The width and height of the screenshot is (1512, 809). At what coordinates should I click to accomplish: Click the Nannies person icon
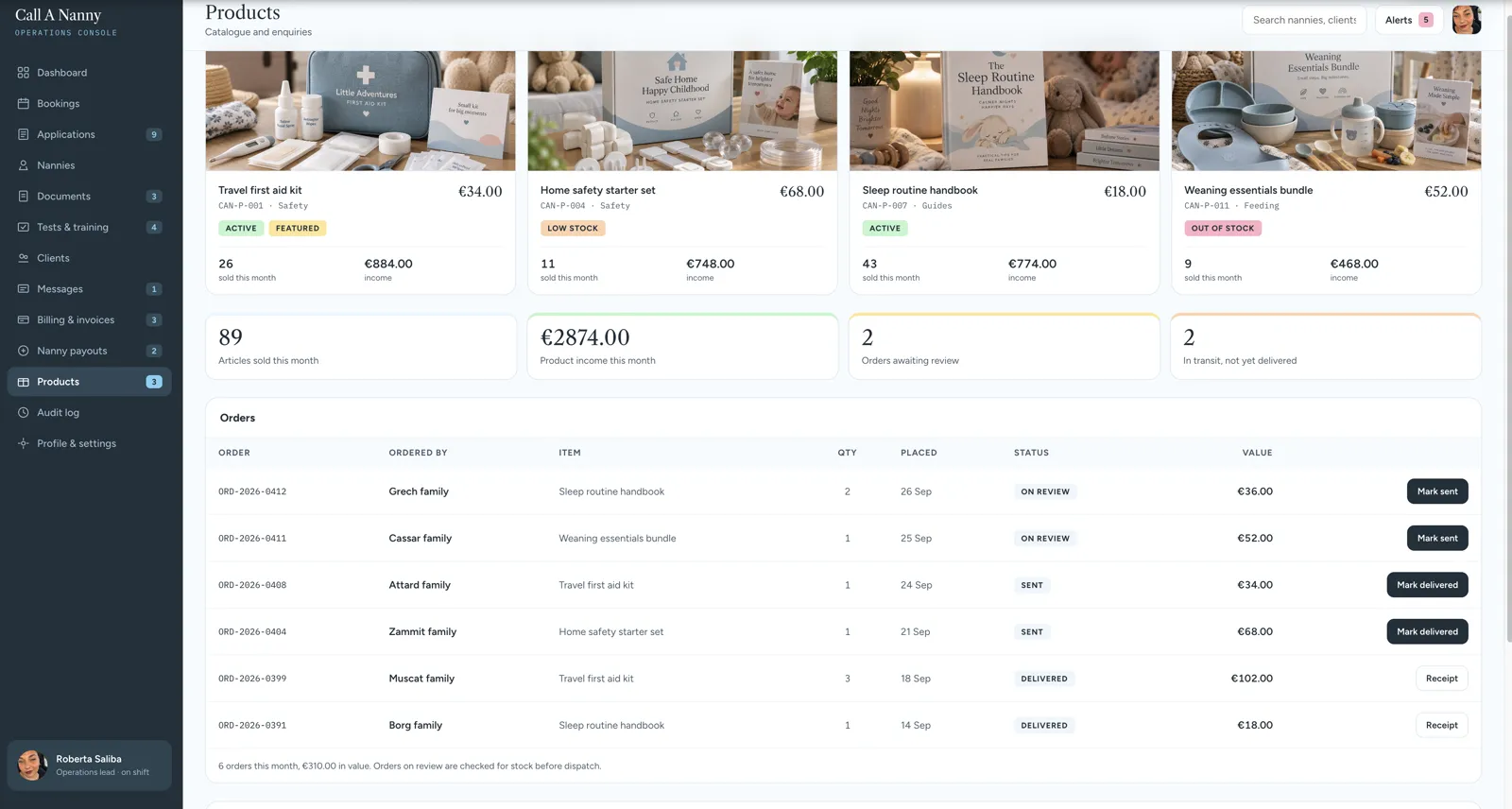[x=24, y=165]
